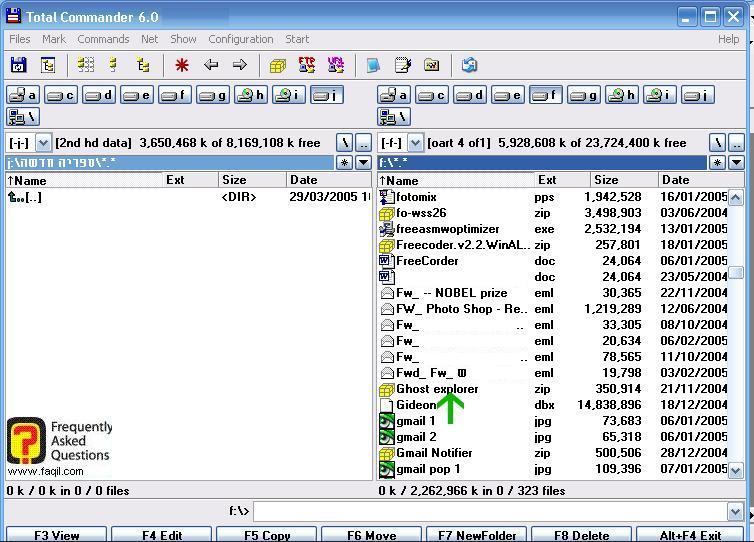Click the right panel vertical scrollbar thumb
Screen dimensions: 754x542
pyautogui.click(x=736, y=272)
